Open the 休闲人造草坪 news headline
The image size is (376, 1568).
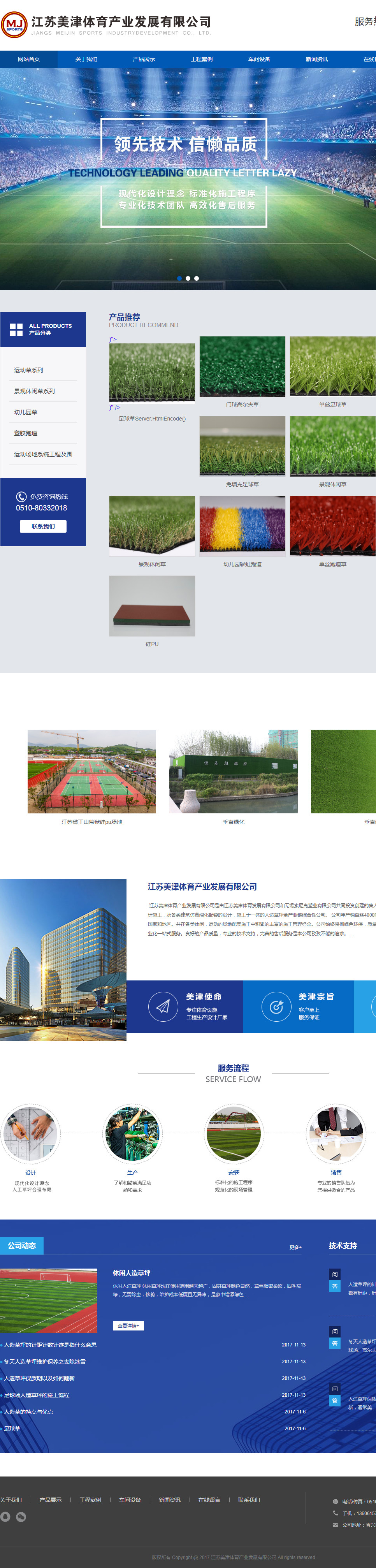(x=132, y=1273)
